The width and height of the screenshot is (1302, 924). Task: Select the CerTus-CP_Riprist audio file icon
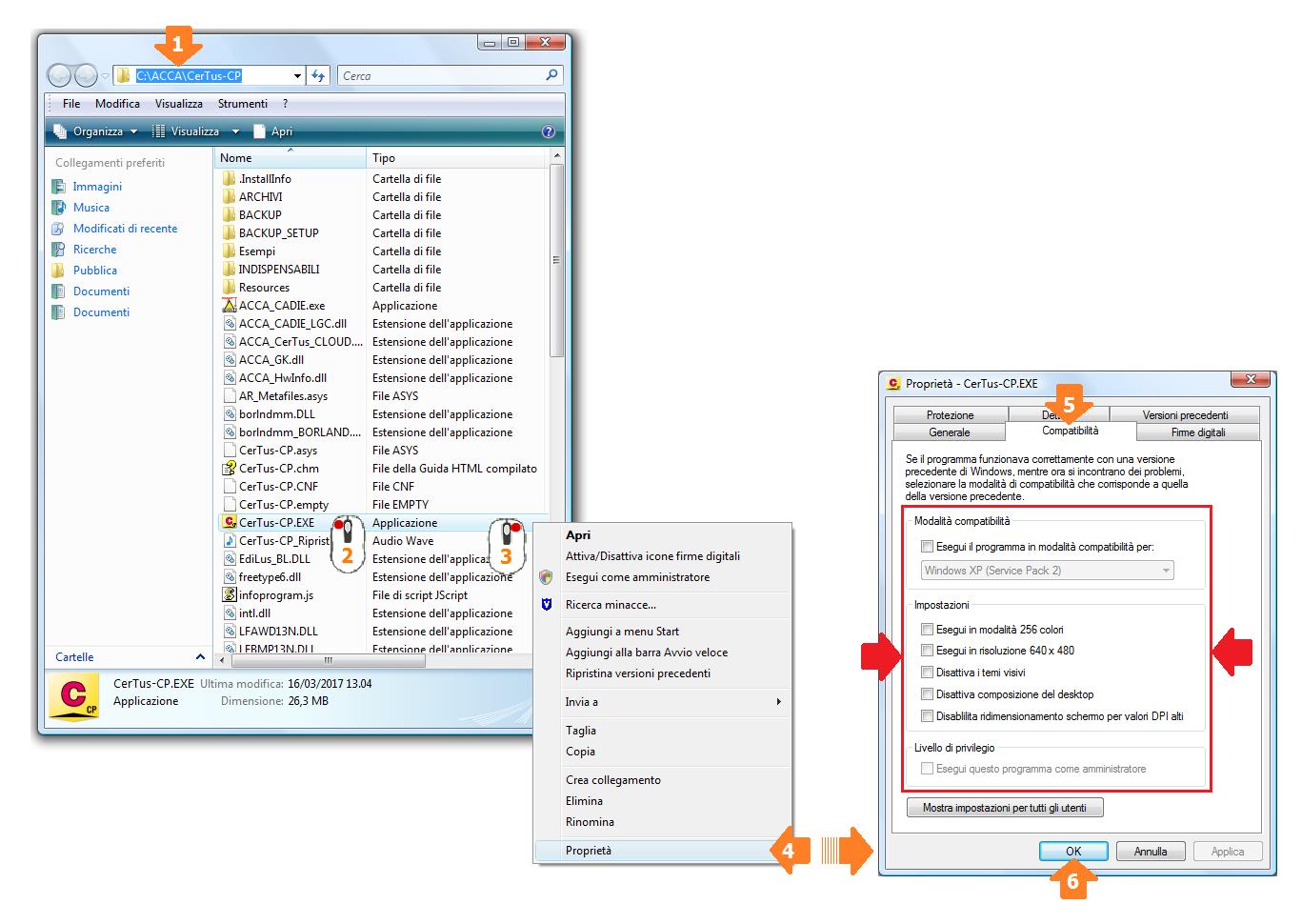[x=229, y=540]
